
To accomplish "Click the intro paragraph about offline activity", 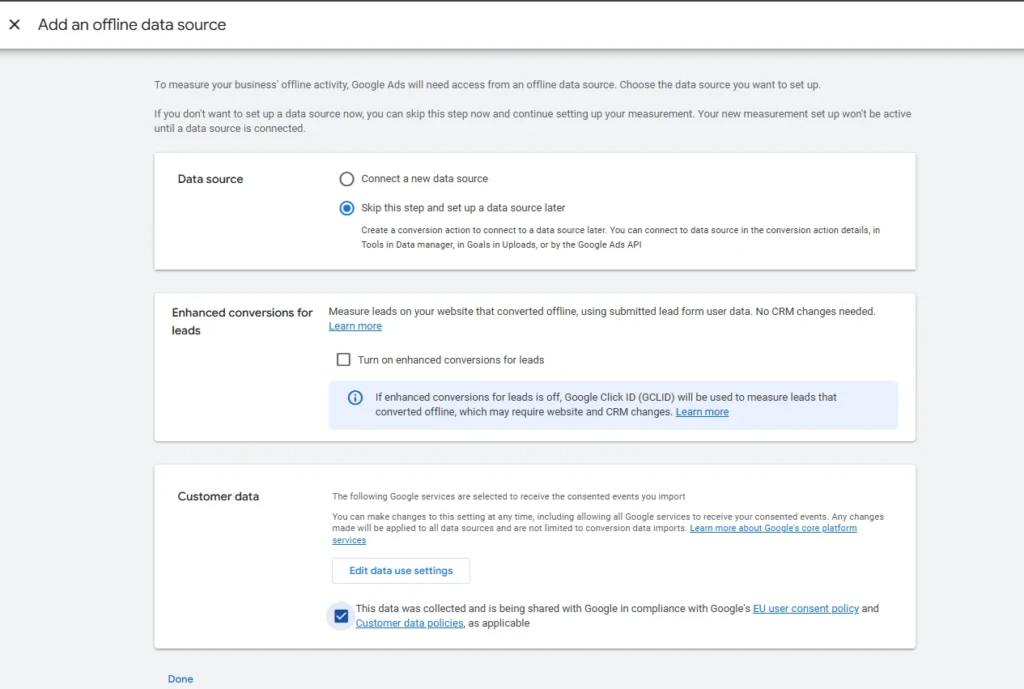I will pos(487,85).
